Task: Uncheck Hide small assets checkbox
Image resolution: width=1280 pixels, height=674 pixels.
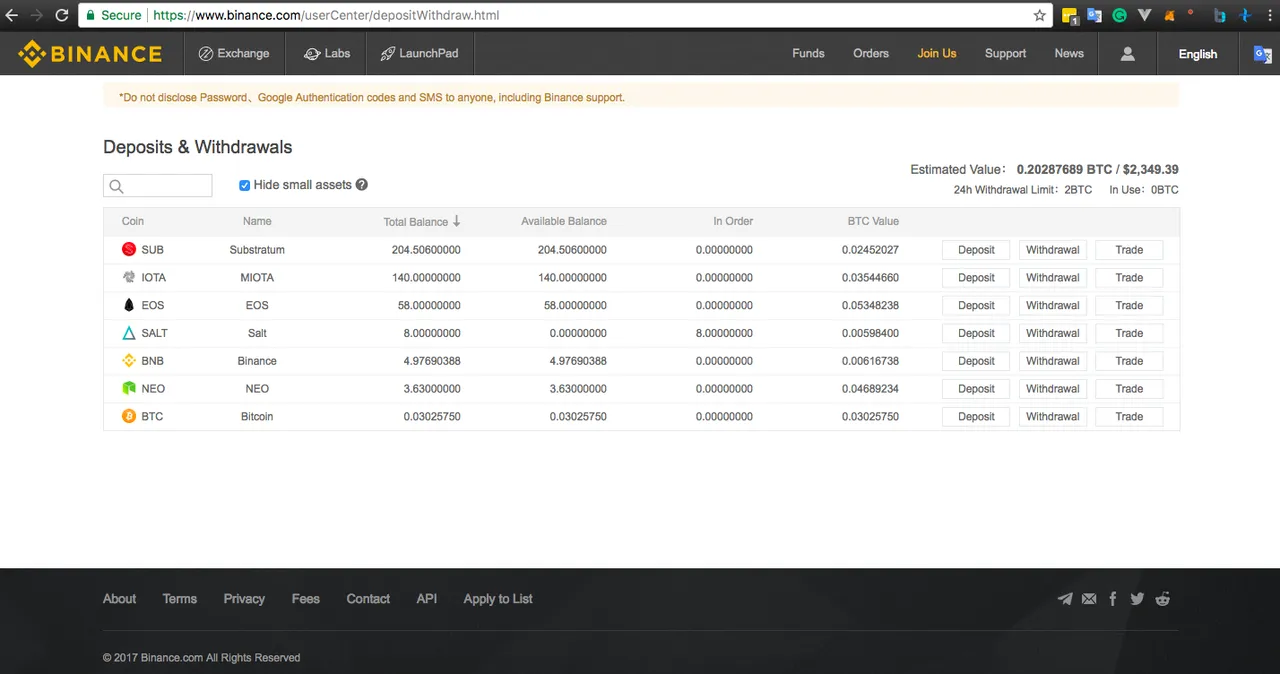Action: (244, 185)
